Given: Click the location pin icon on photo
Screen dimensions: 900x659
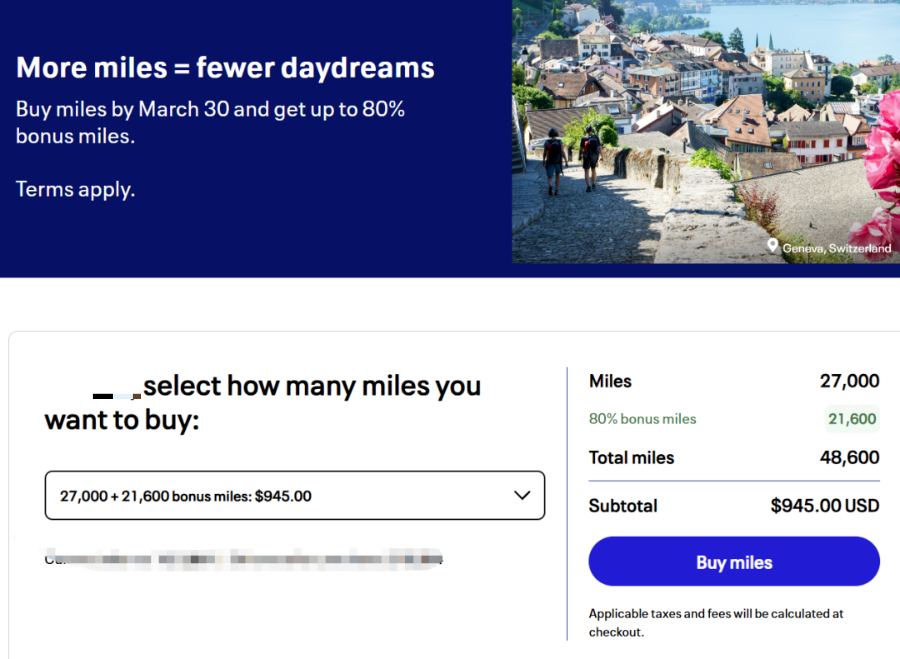Looking at the screenshot, I should click(x=772, y=246).
